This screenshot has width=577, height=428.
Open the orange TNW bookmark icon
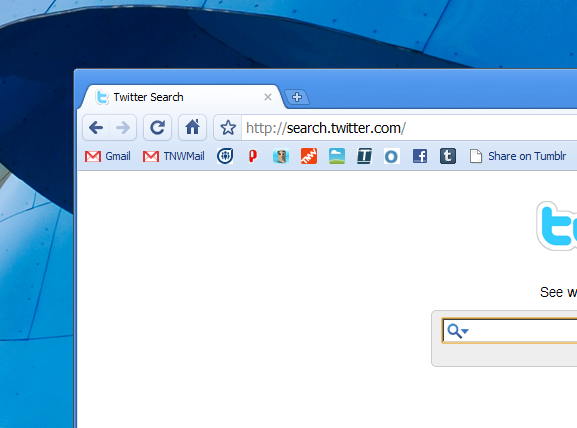point(309,156)
